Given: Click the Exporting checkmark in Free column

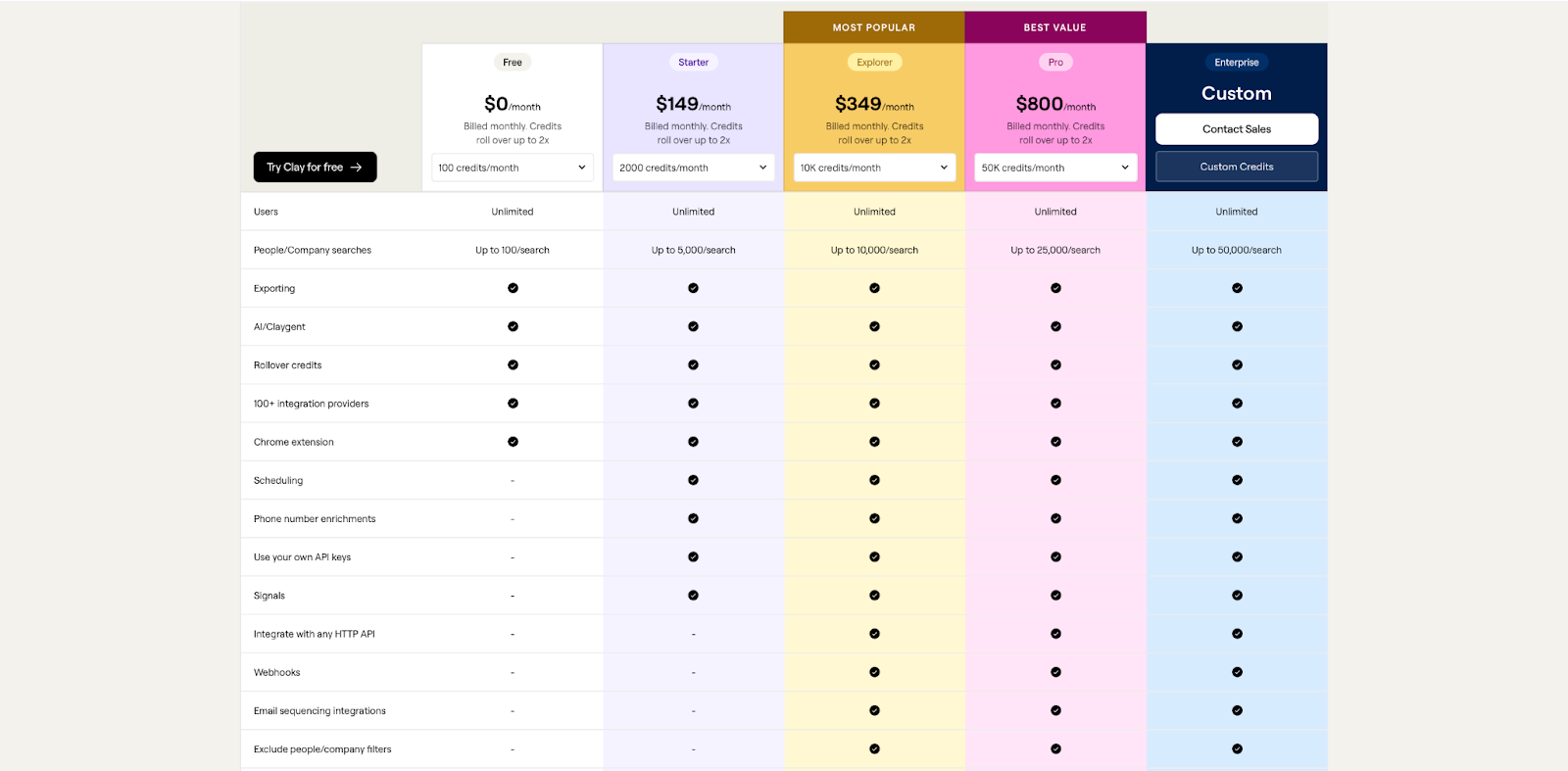Looking at the screenshot, I should (x=513, y=288).
